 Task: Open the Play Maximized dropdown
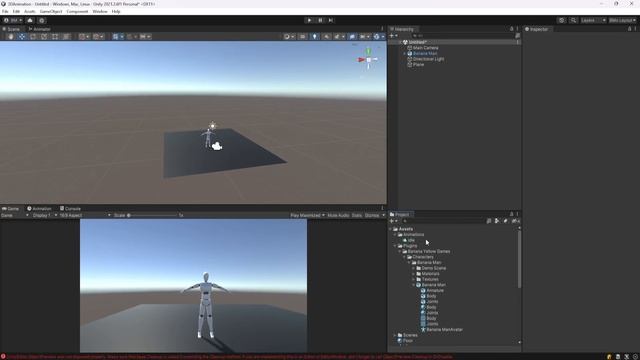coord(307,215)
